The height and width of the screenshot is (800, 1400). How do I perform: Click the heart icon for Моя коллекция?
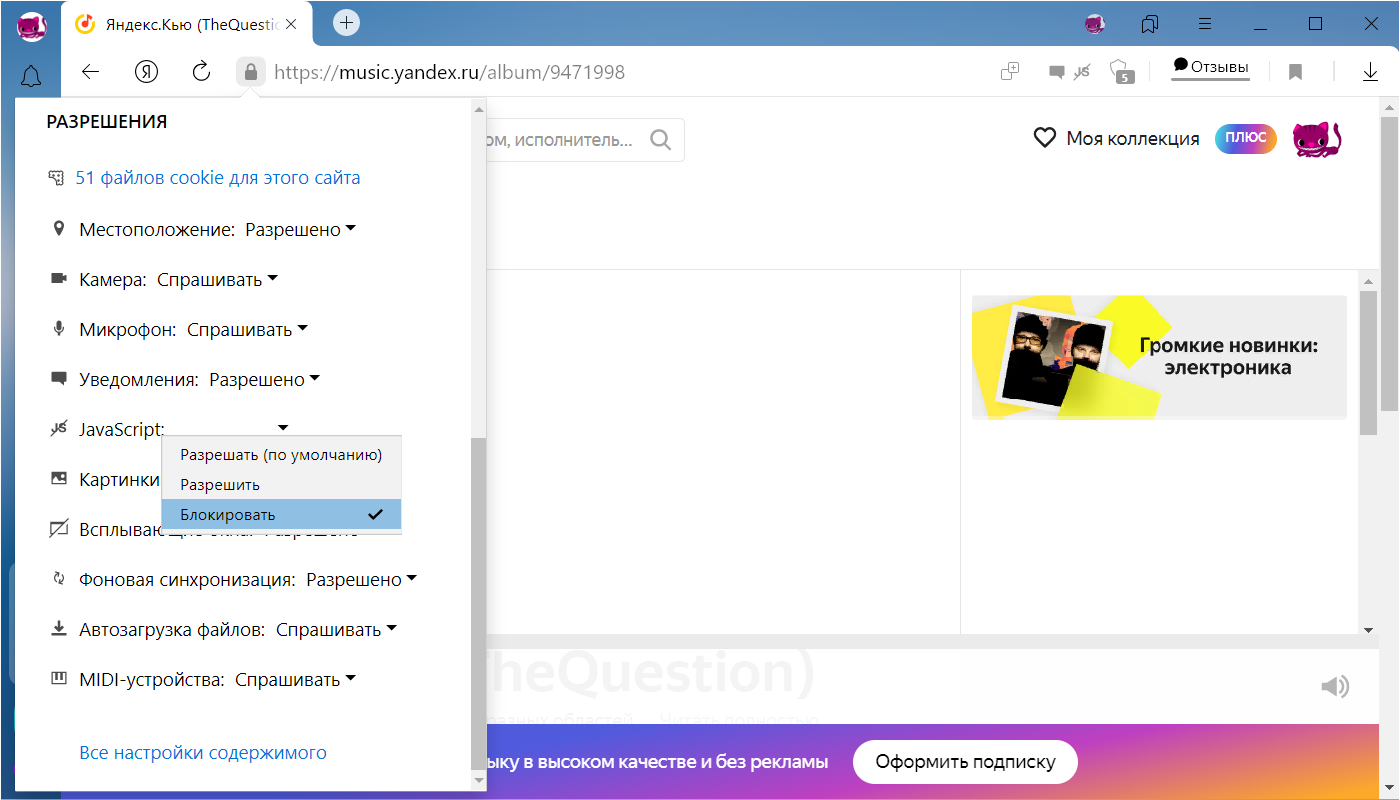click(x=1045, y=138)
